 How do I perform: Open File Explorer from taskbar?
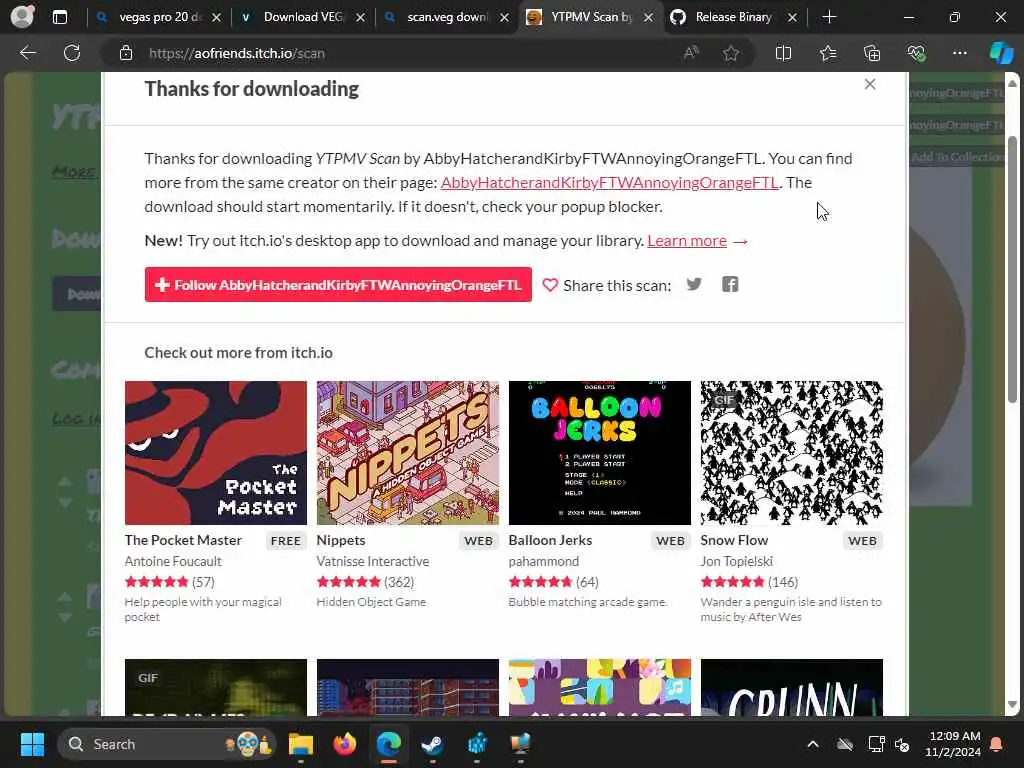301,744
